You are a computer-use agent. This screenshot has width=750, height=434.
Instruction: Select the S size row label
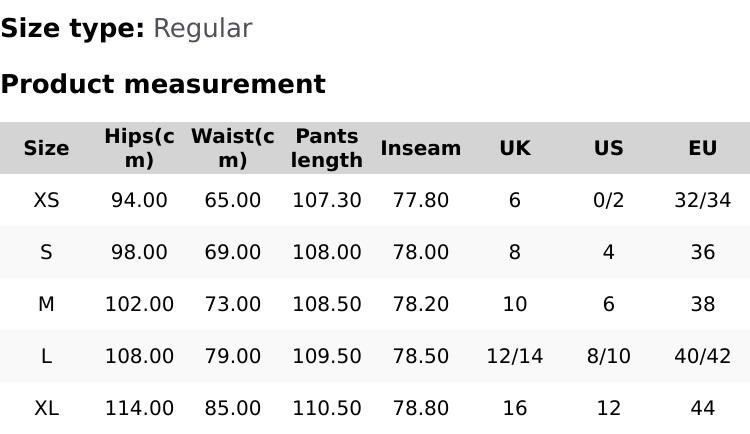point(46,252)
